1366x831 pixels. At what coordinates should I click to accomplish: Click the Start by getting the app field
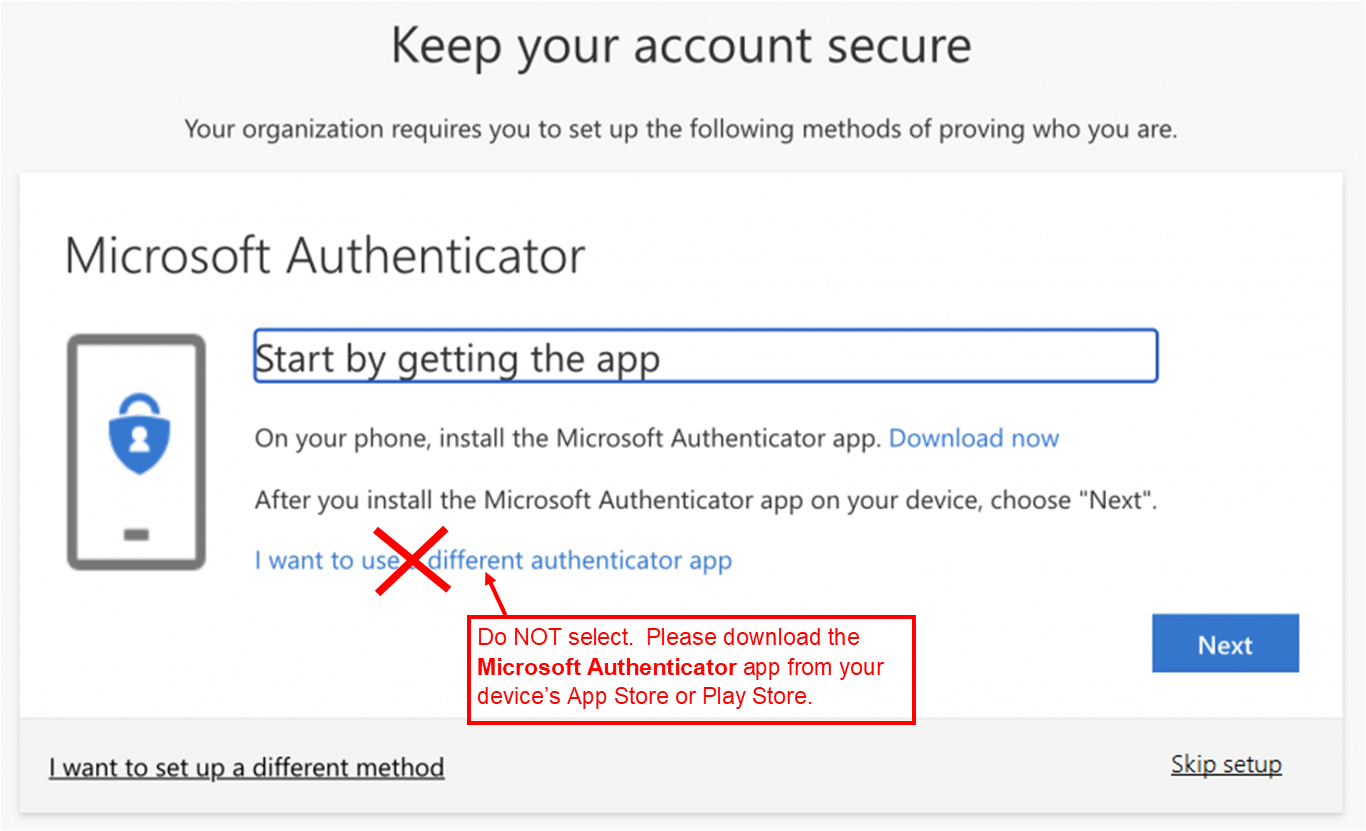pyautogui.click(x=705, y=356)
